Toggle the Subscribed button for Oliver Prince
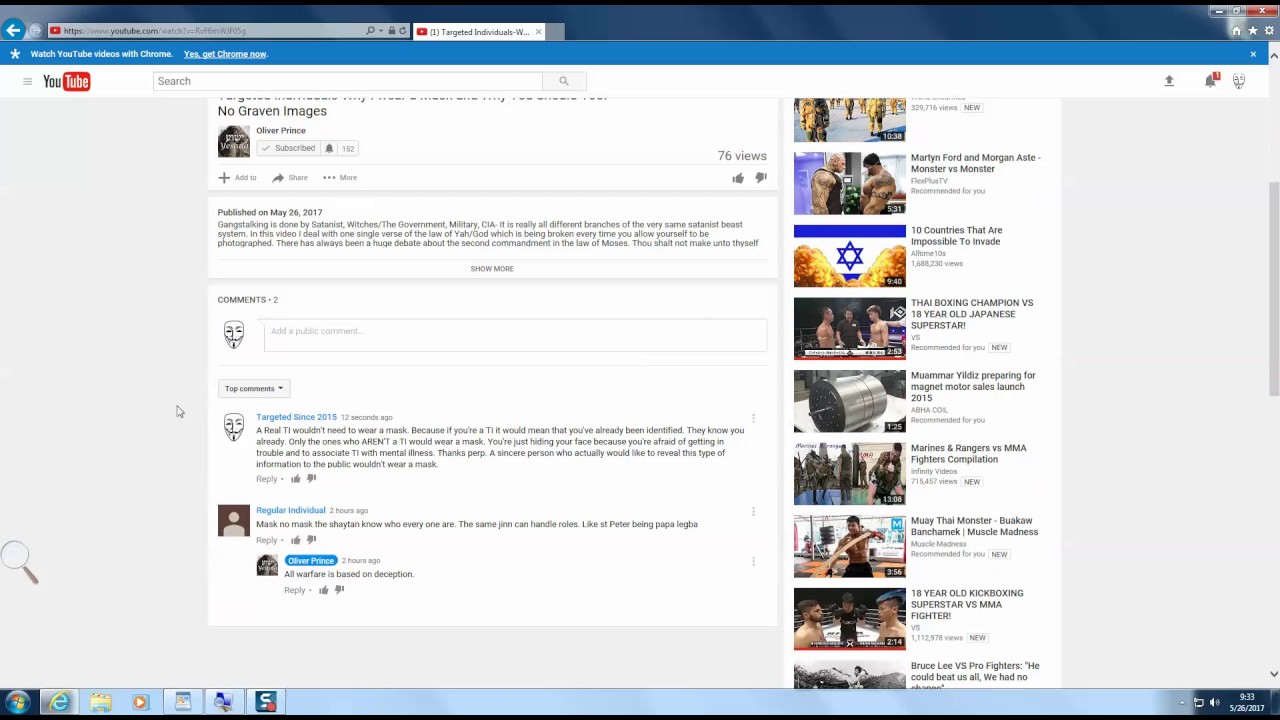 [288, 148]
